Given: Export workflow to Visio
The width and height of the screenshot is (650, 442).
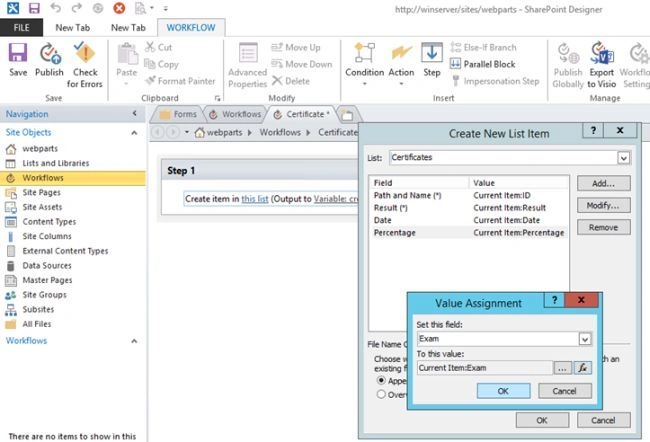Looking at the screenshot, I should (x=601, y=65).
